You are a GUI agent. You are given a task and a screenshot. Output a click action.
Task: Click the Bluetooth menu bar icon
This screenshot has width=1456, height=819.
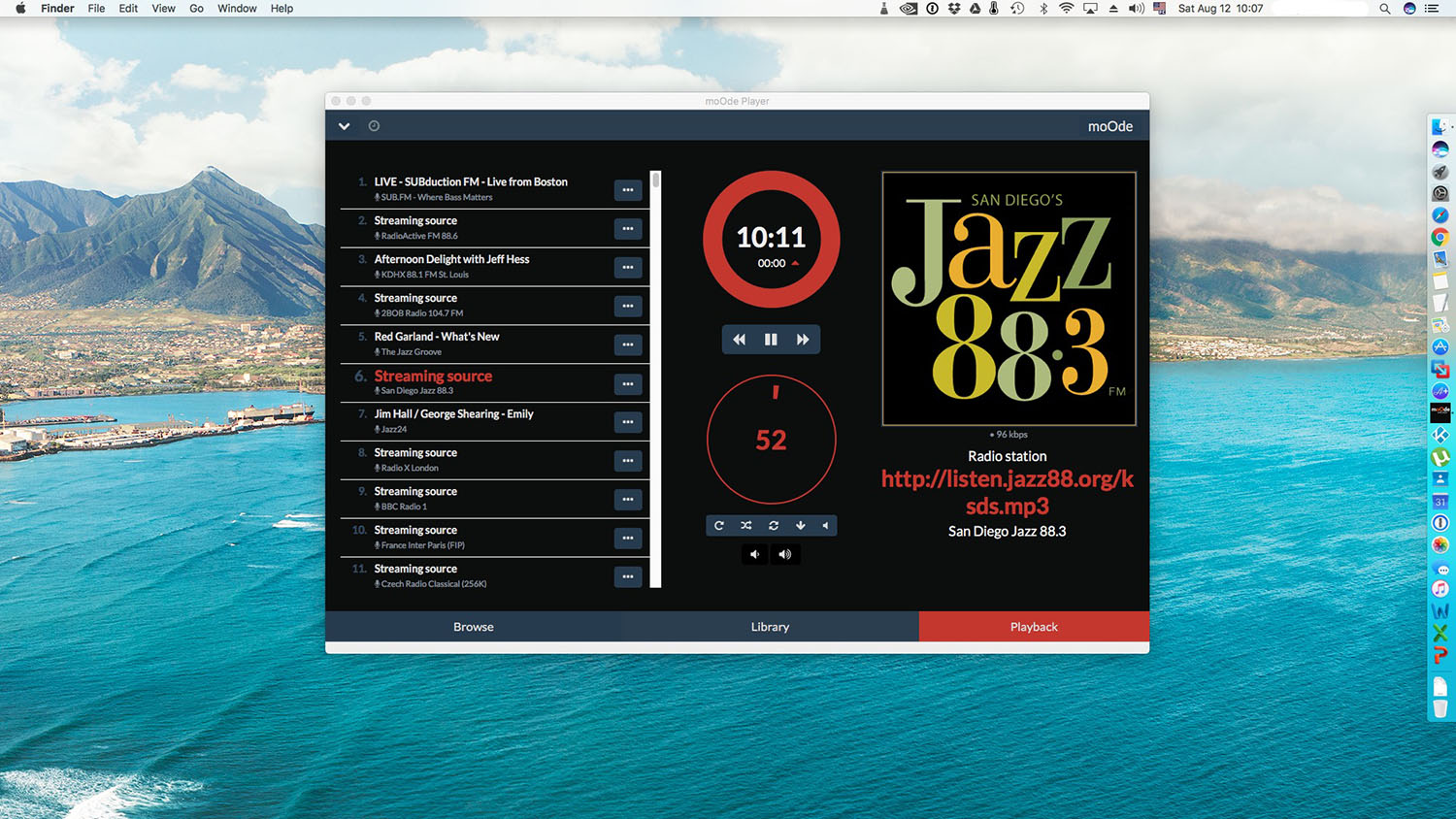coord(1043,9)
